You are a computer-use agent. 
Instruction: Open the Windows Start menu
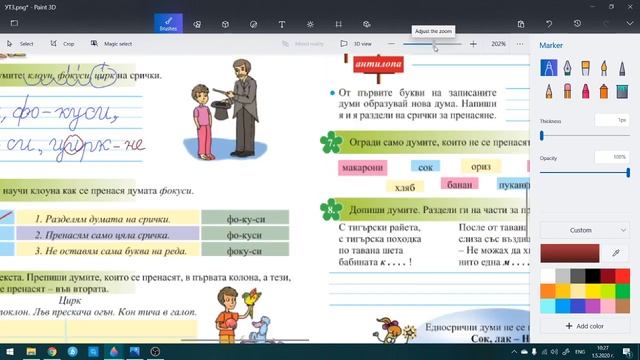point(10,351)
